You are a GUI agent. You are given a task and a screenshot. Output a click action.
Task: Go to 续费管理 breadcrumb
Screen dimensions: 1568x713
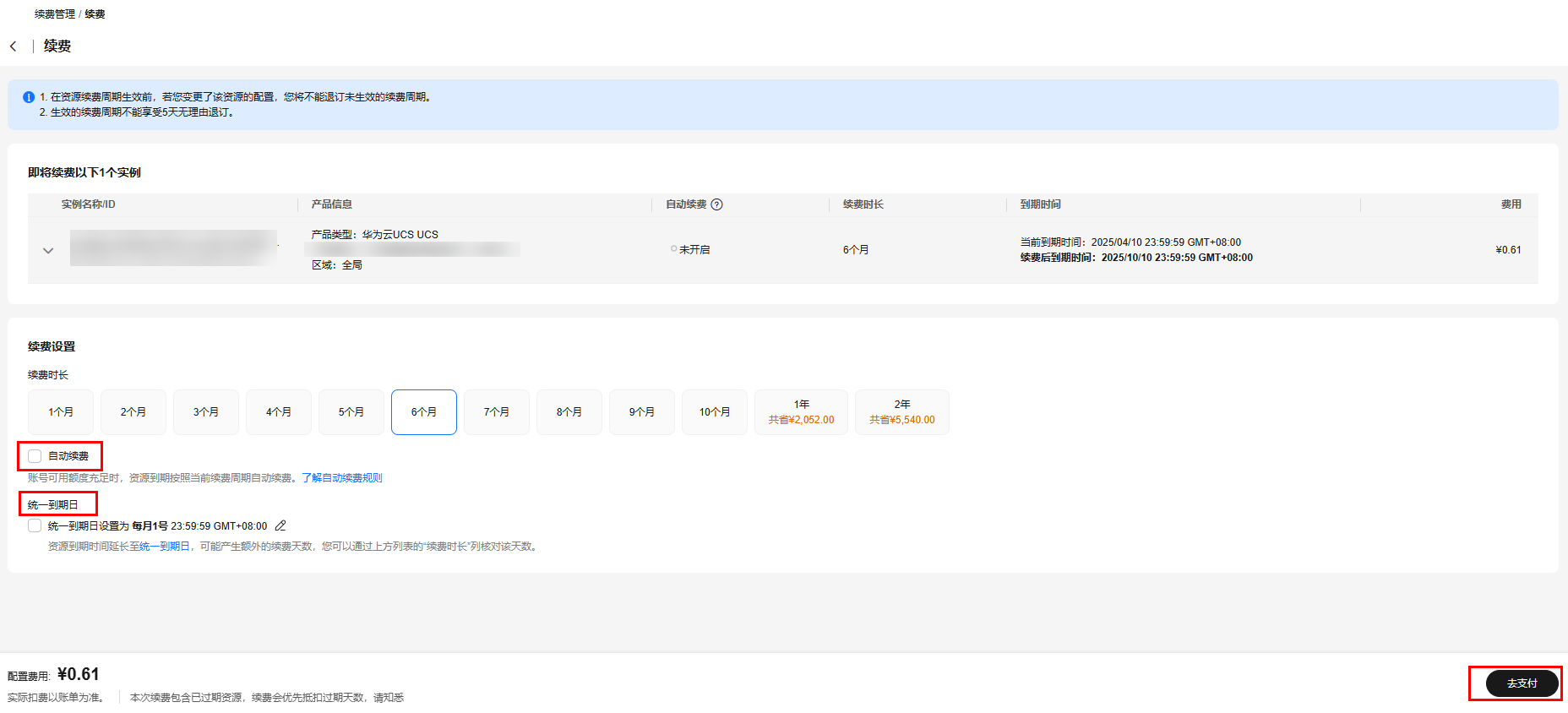point(55,14)
